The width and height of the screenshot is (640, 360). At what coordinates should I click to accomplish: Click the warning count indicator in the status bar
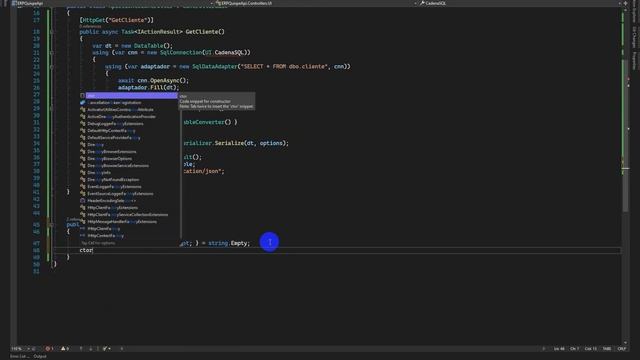(x=64, y=349)
